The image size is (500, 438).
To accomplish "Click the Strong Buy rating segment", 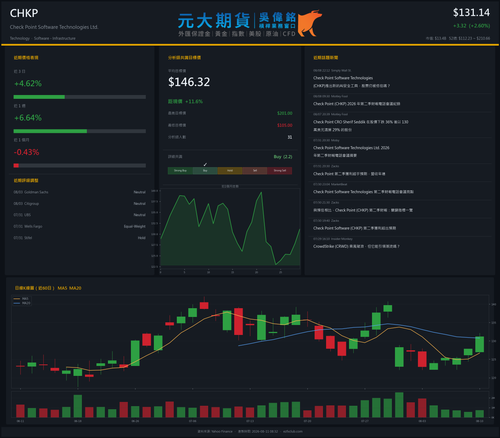I will [x=180, y=171].
